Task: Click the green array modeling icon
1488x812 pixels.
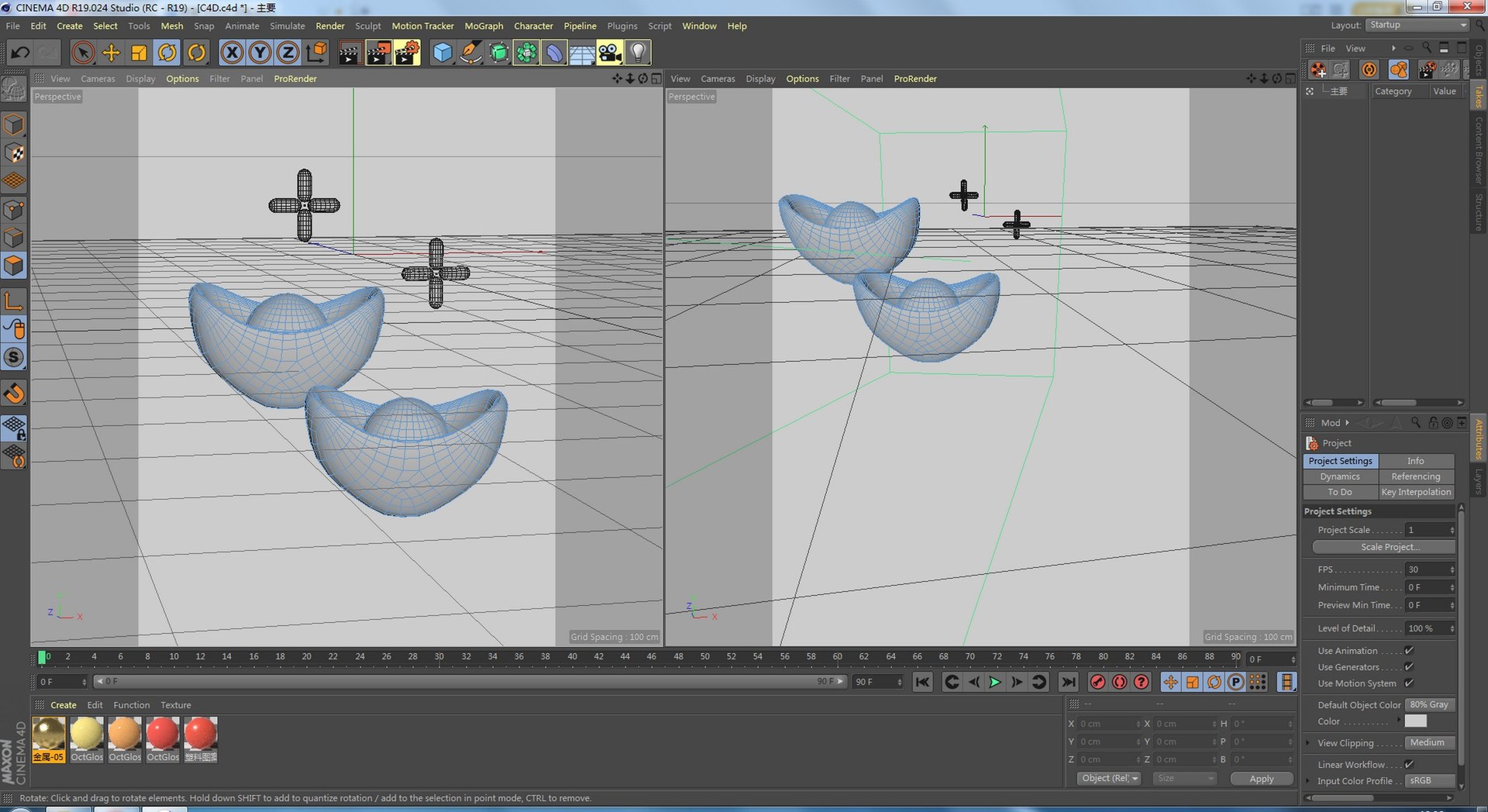Action: pos(526,53)
